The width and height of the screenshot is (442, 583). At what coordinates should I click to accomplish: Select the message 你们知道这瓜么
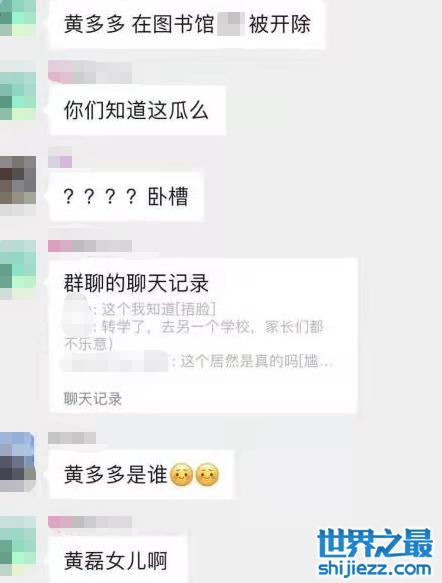(x=137, y=110)
